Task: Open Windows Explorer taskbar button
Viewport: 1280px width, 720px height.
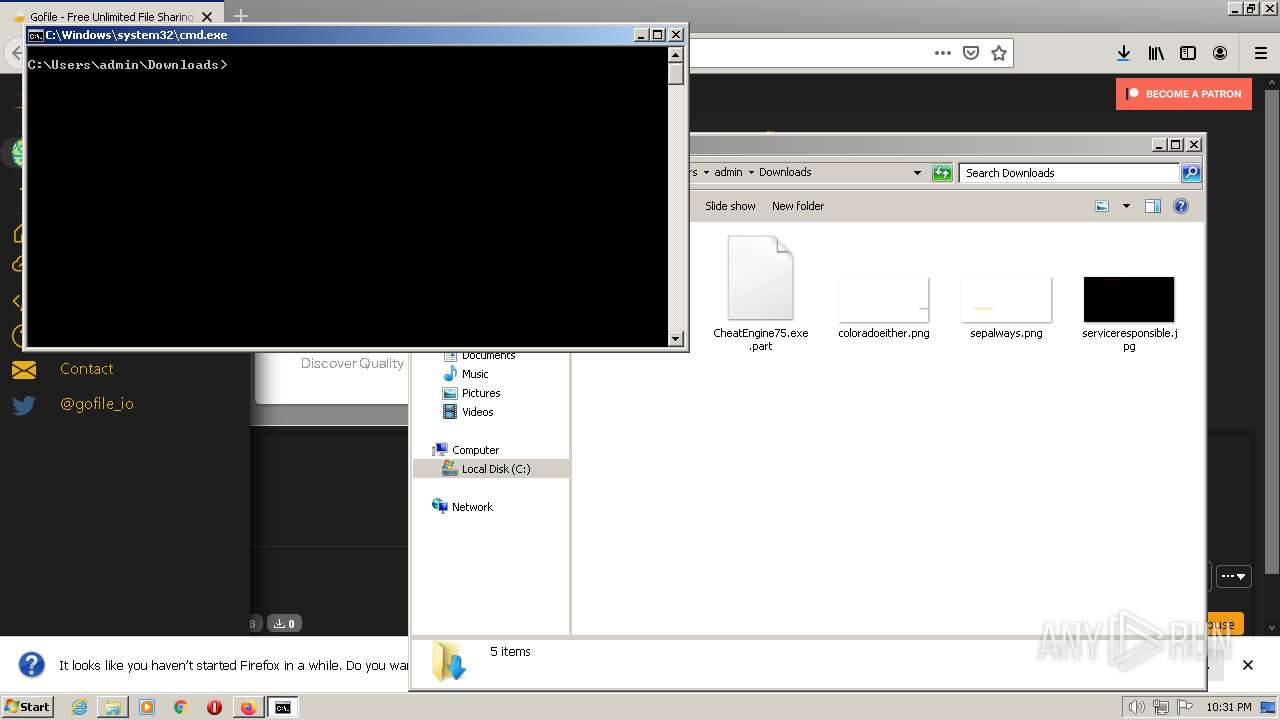Action: tap(113, 707)
